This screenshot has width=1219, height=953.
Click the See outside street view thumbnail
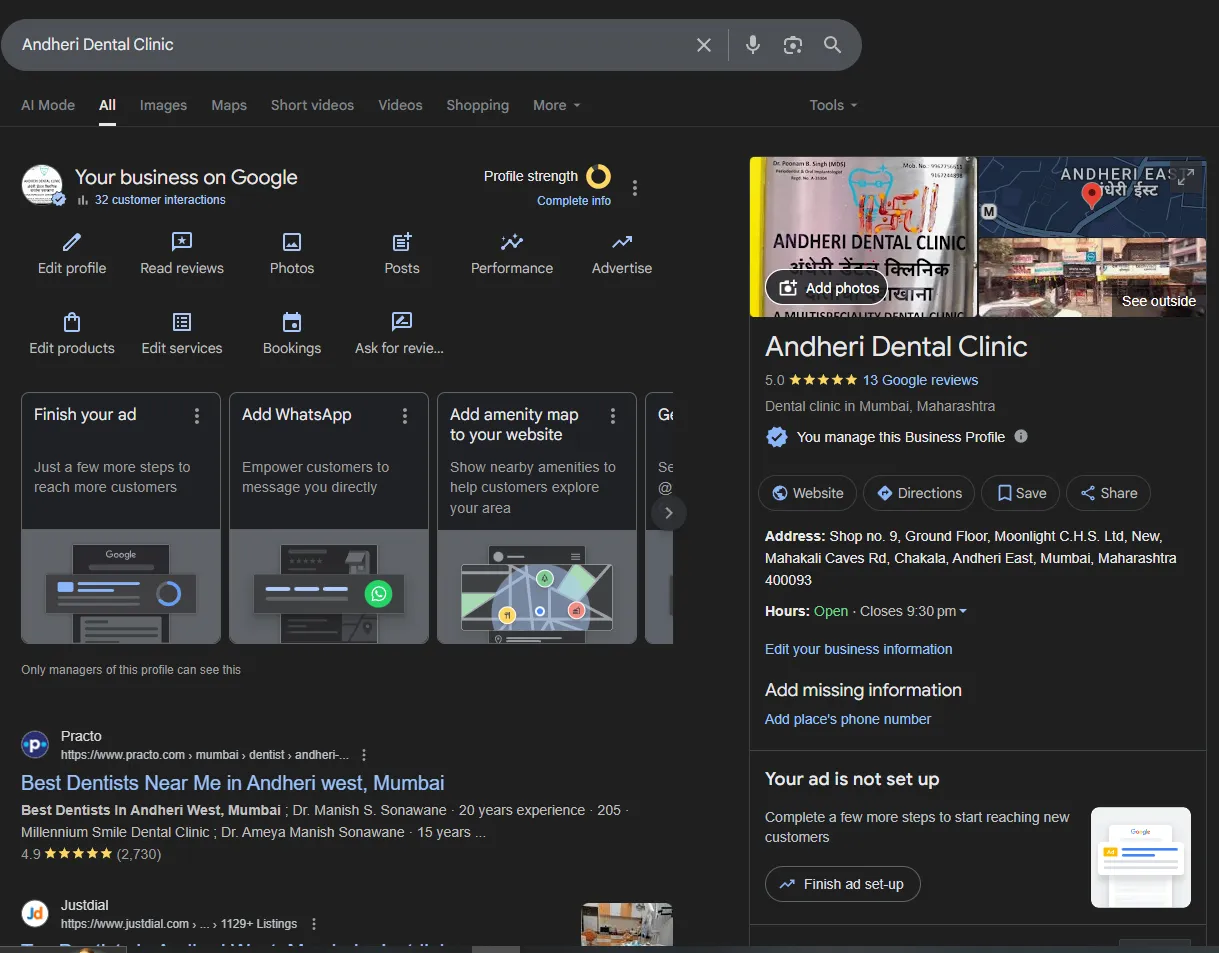coord(1091,278)
